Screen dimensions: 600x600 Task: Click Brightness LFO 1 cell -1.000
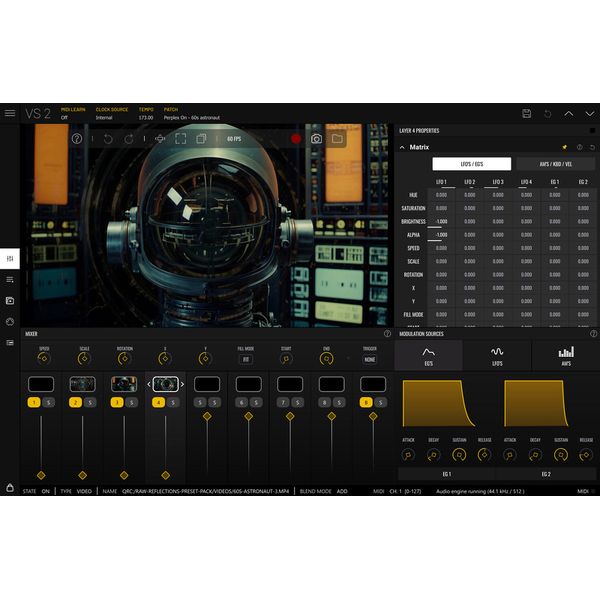point(441,222)
